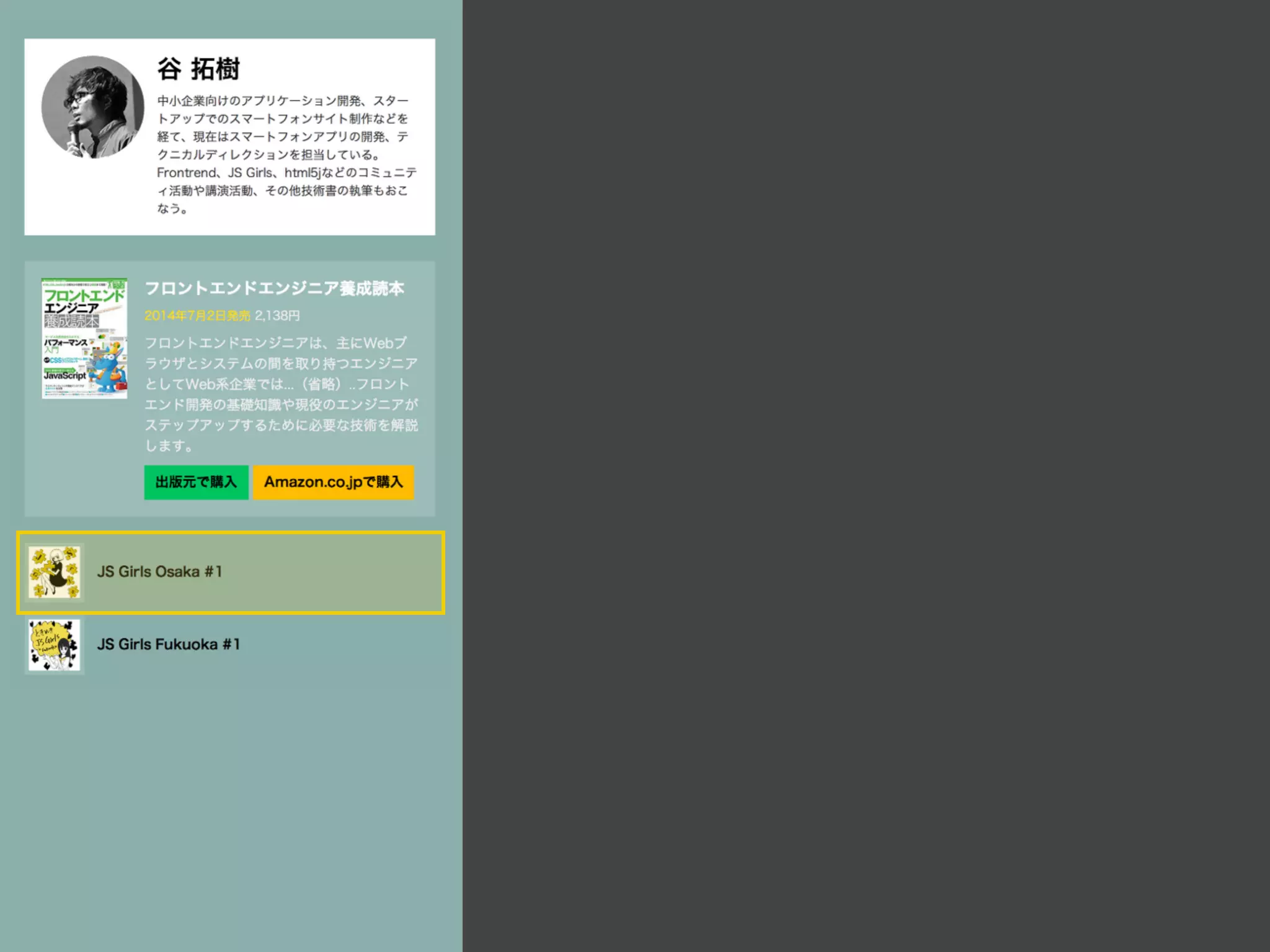
Task: Click the 2,138円 price text
Action: pyautogui.click(x=277, y=315)
